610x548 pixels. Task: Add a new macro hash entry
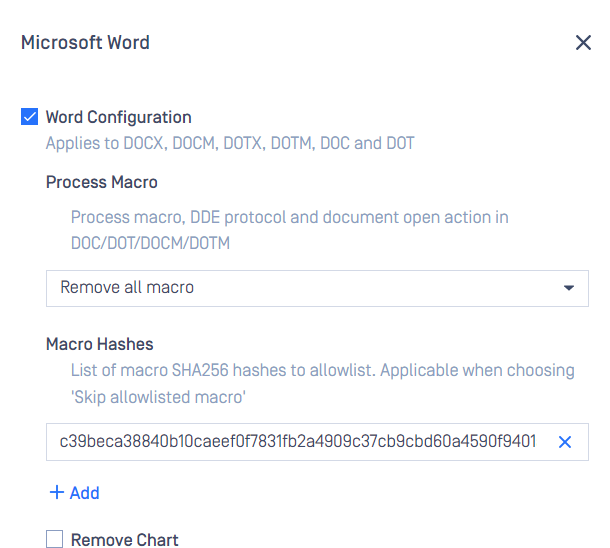coord(75,492)
